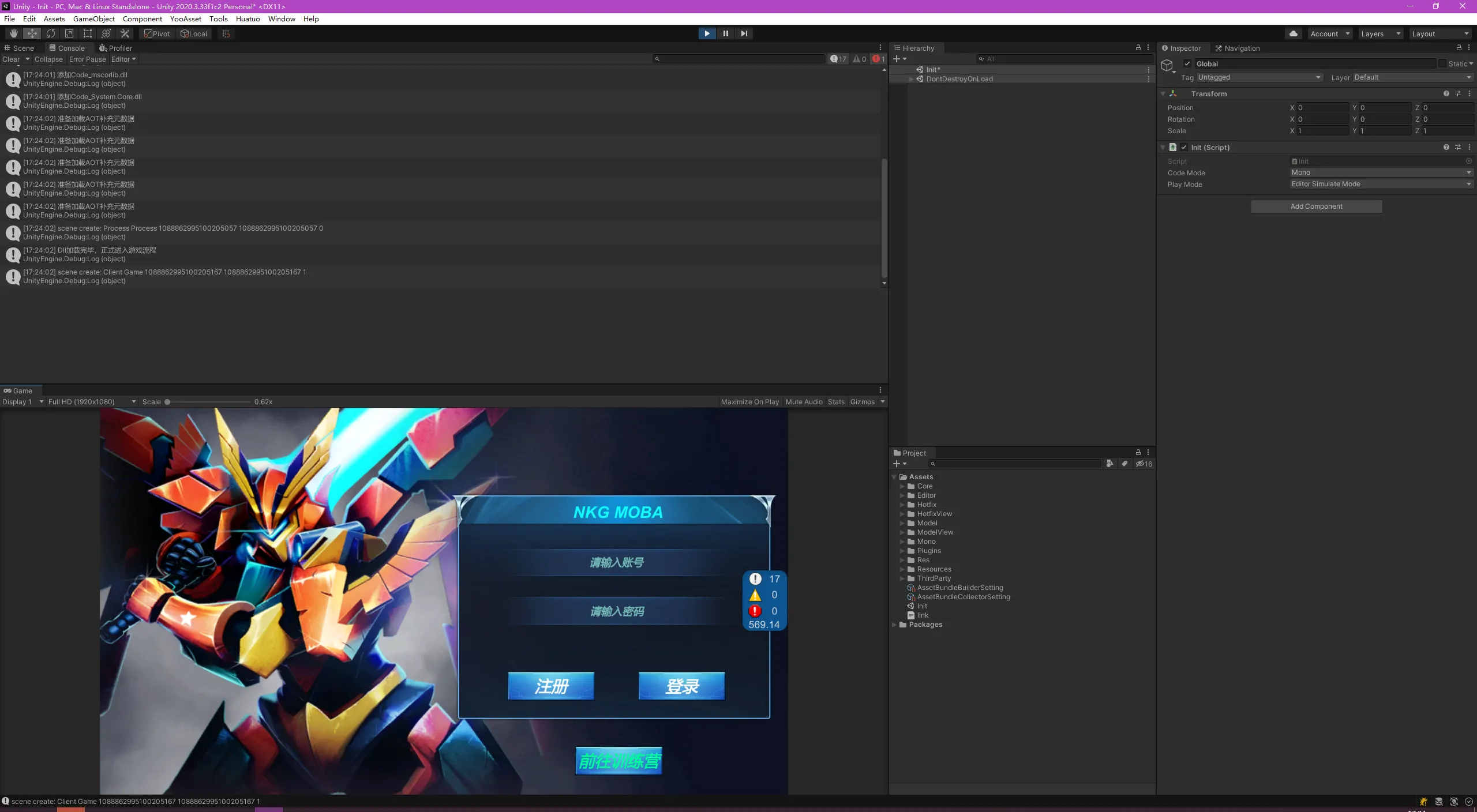Click the Add Component button

pos(1316,206)
